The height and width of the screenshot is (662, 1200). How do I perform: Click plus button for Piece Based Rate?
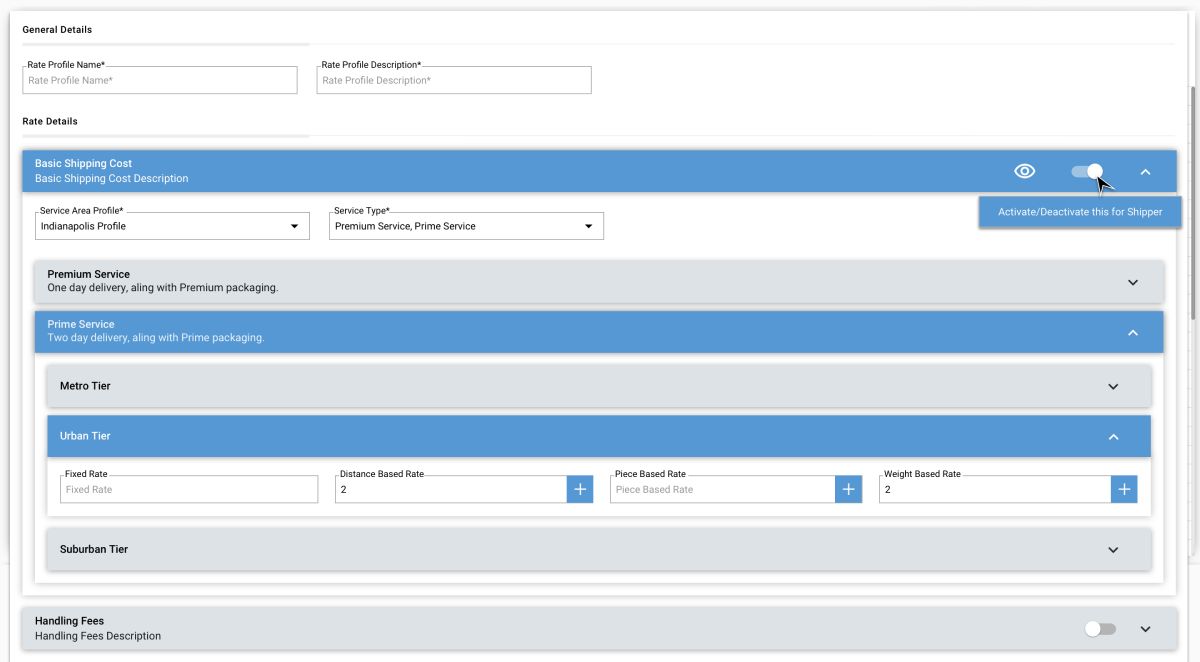(x=848, y=489)
